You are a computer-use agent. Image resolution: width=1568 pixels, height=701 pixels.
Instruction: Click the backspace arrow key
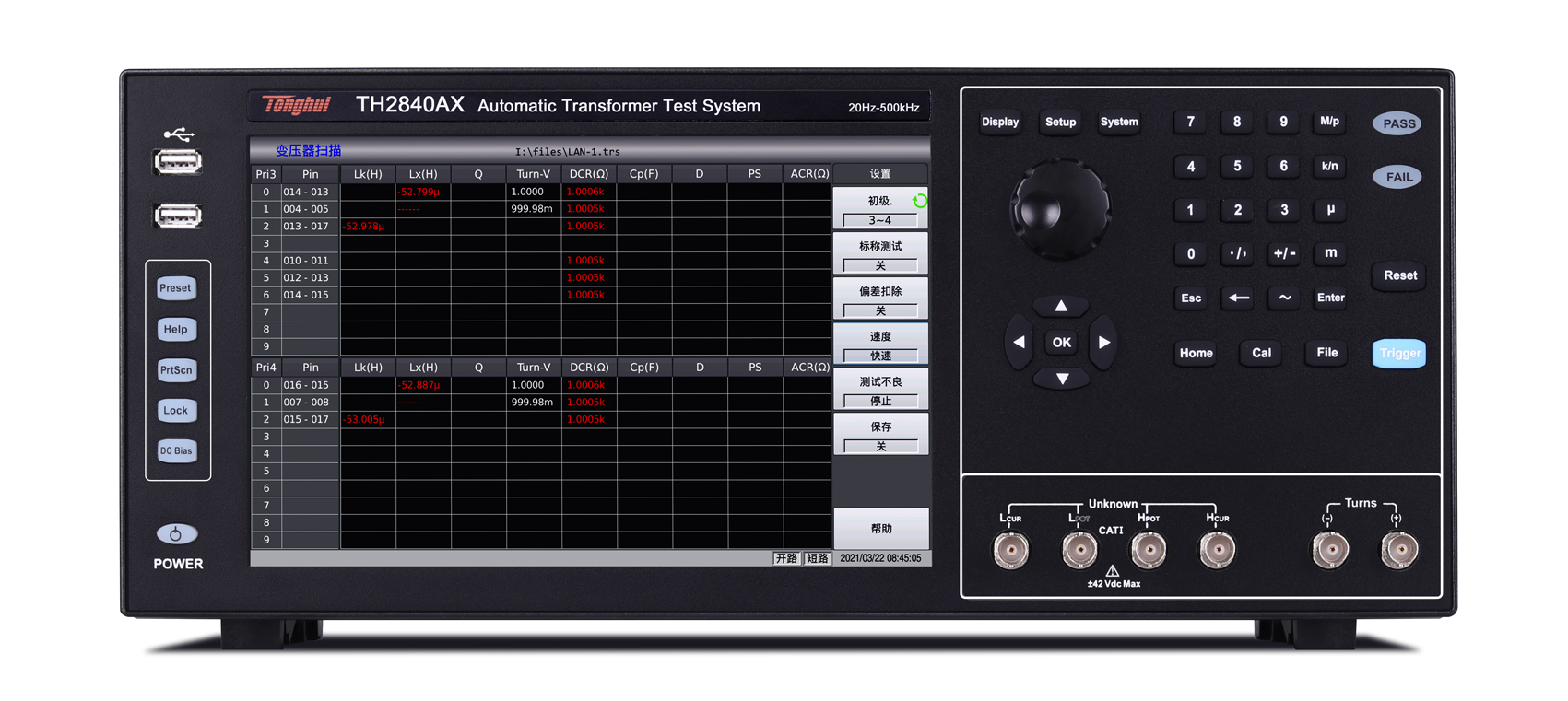tap(1238, 298)
